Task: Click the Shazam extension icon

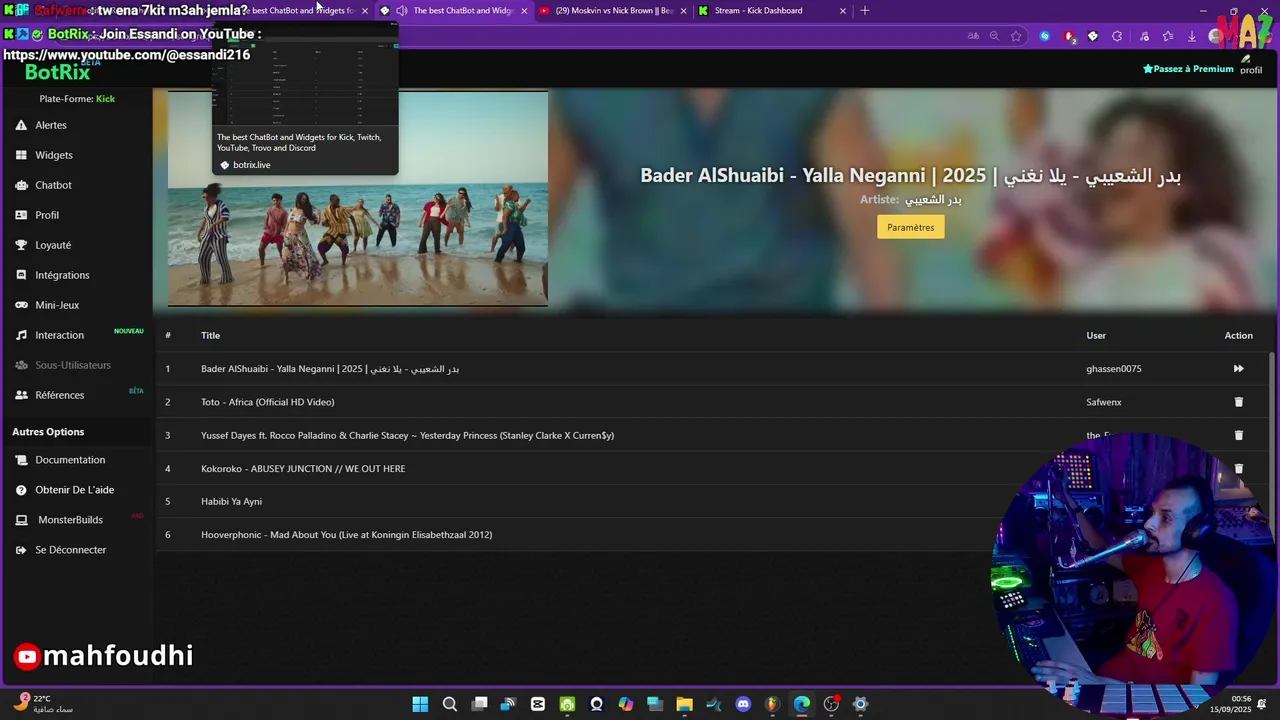Action: (1045, 36)
